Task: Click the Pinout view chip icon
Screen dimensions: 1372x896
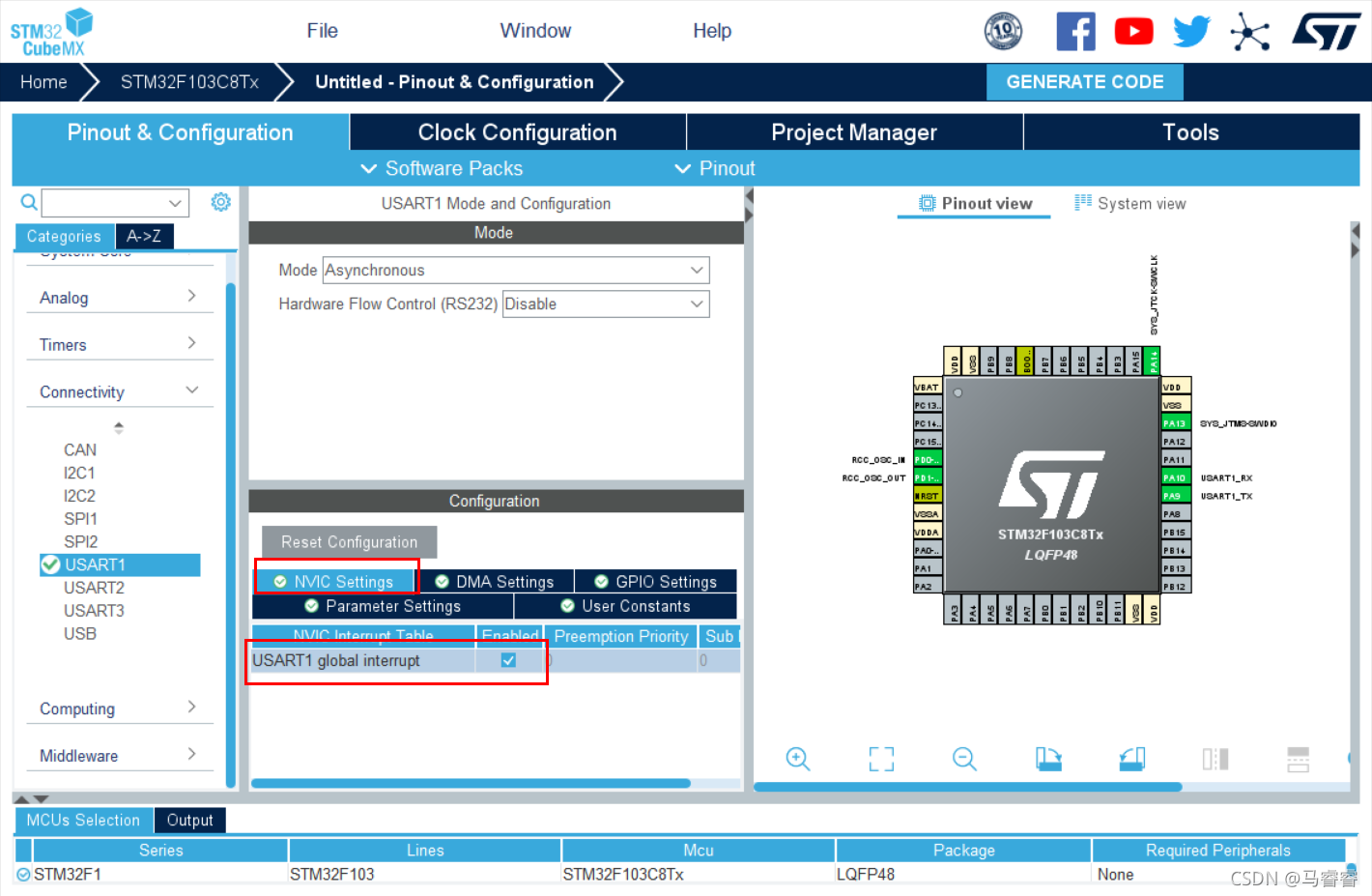Action: pos(927,203)
